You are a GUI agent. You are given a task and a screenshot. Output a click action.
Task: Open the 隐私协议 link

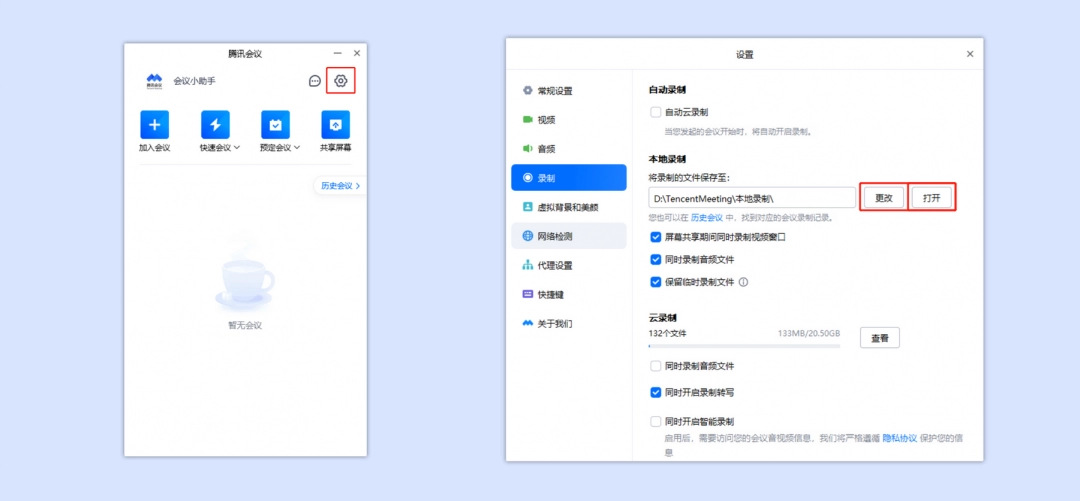(x=900, y=438)
